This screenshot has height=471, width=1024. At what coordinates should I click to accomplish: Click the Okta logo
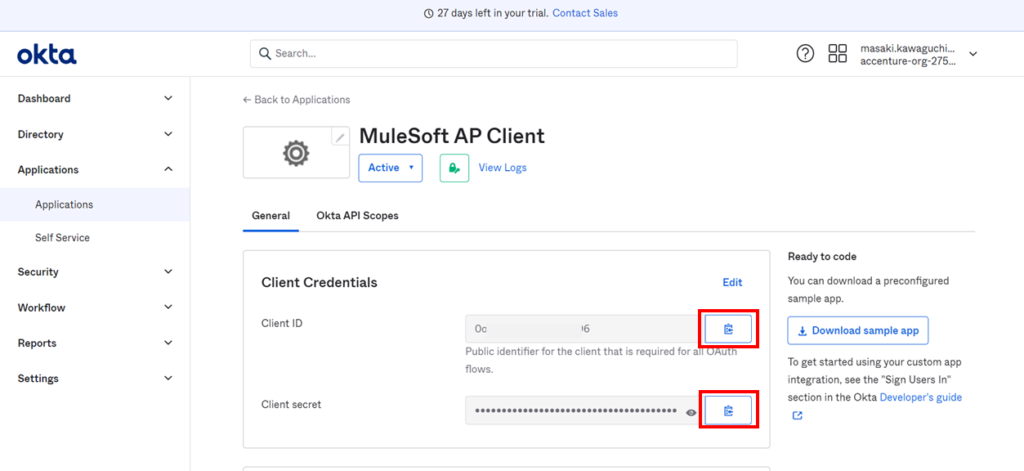pyautogui.click(x=47, y=54)
